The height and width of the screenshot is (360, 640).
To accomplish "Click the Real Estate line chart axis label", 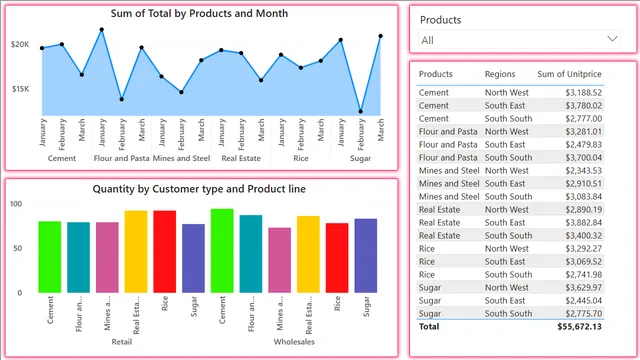I will click(241, 158).
